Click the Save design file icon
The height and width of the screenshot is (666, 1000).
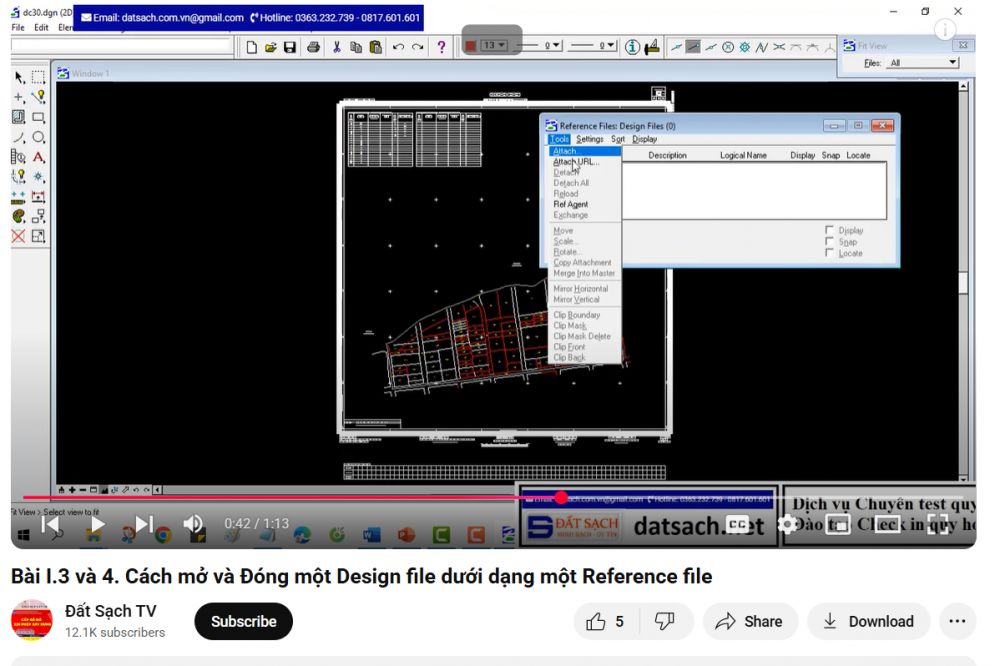(x=290, y=47)
